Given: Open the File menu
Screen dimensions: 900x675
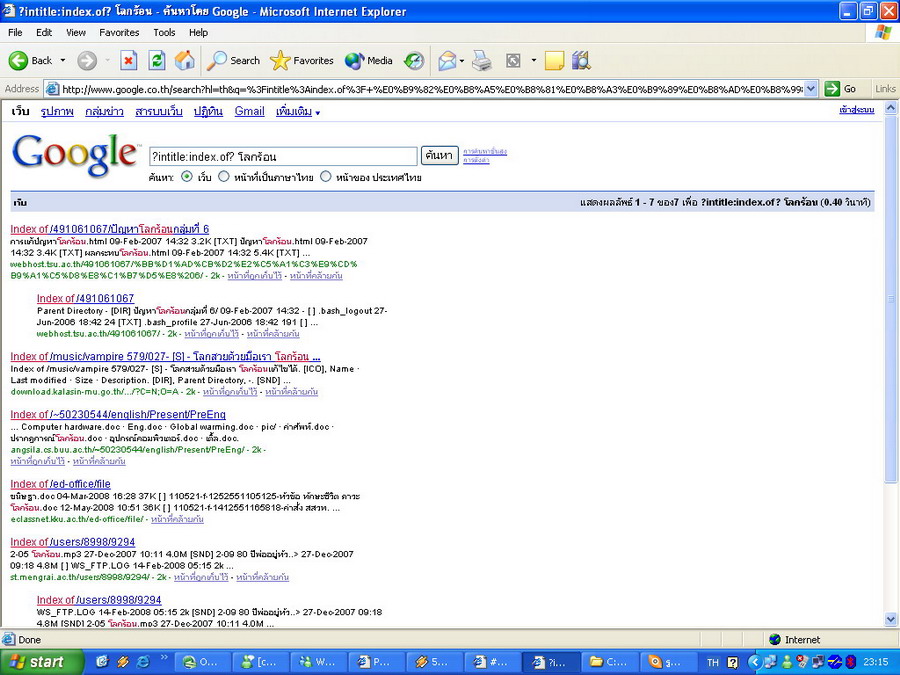Looking at the screenshot, I should coord(15,33).
